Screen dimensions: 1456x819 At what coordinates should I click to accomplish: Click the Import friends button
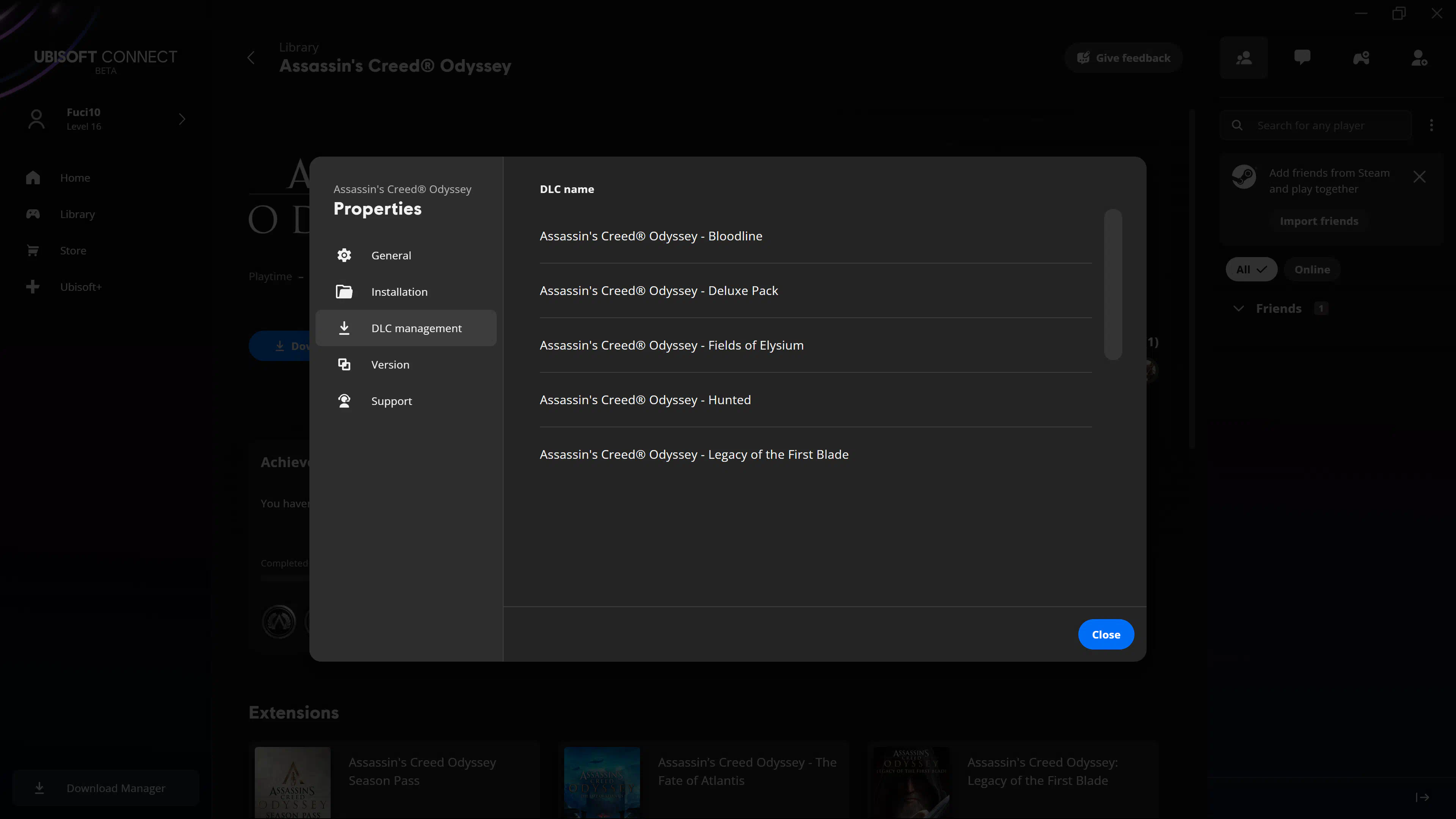(1319, 221)
